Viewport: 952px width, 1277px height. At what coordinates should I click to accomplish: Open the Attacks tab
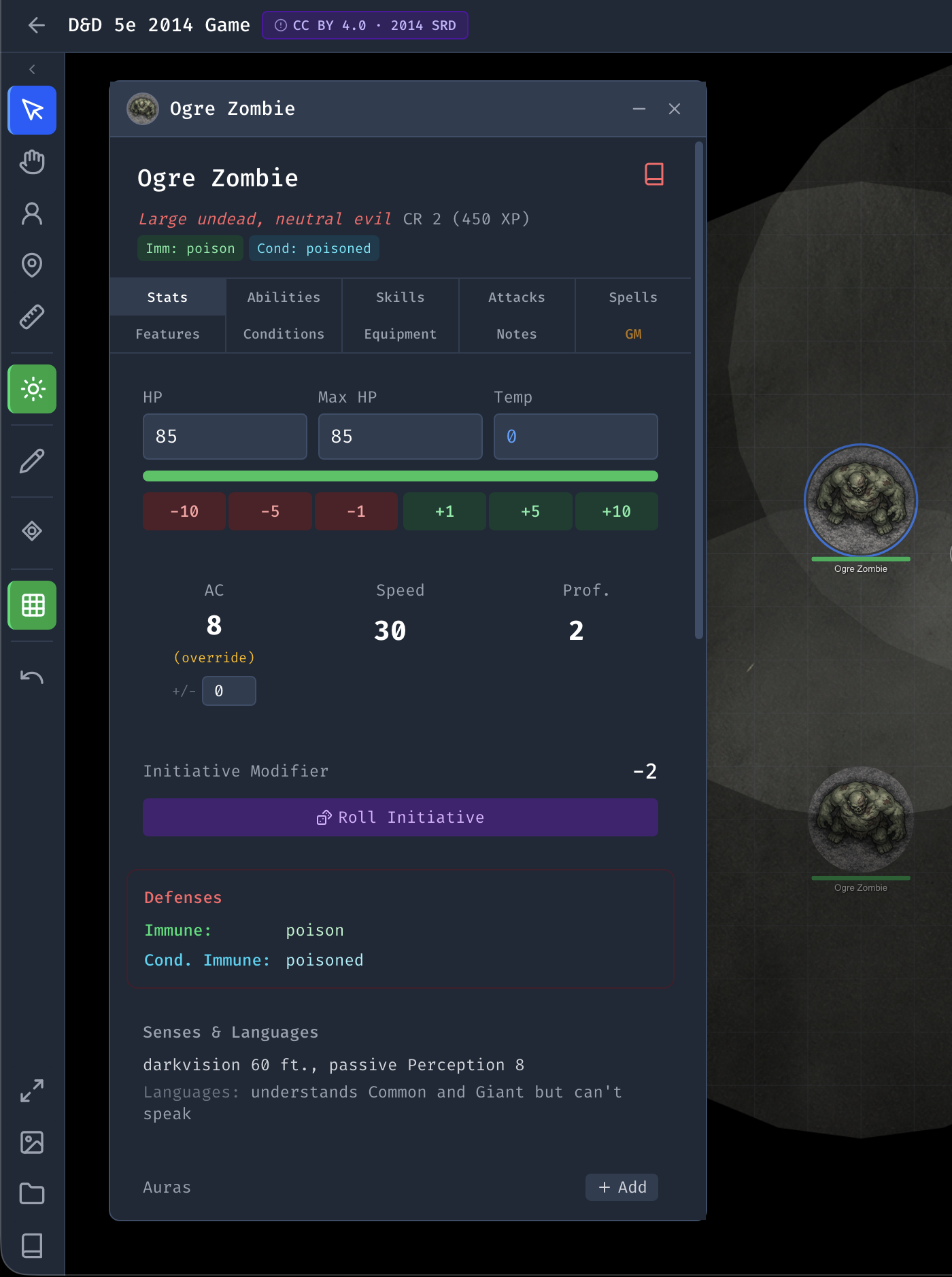click(x=517, y=297)
